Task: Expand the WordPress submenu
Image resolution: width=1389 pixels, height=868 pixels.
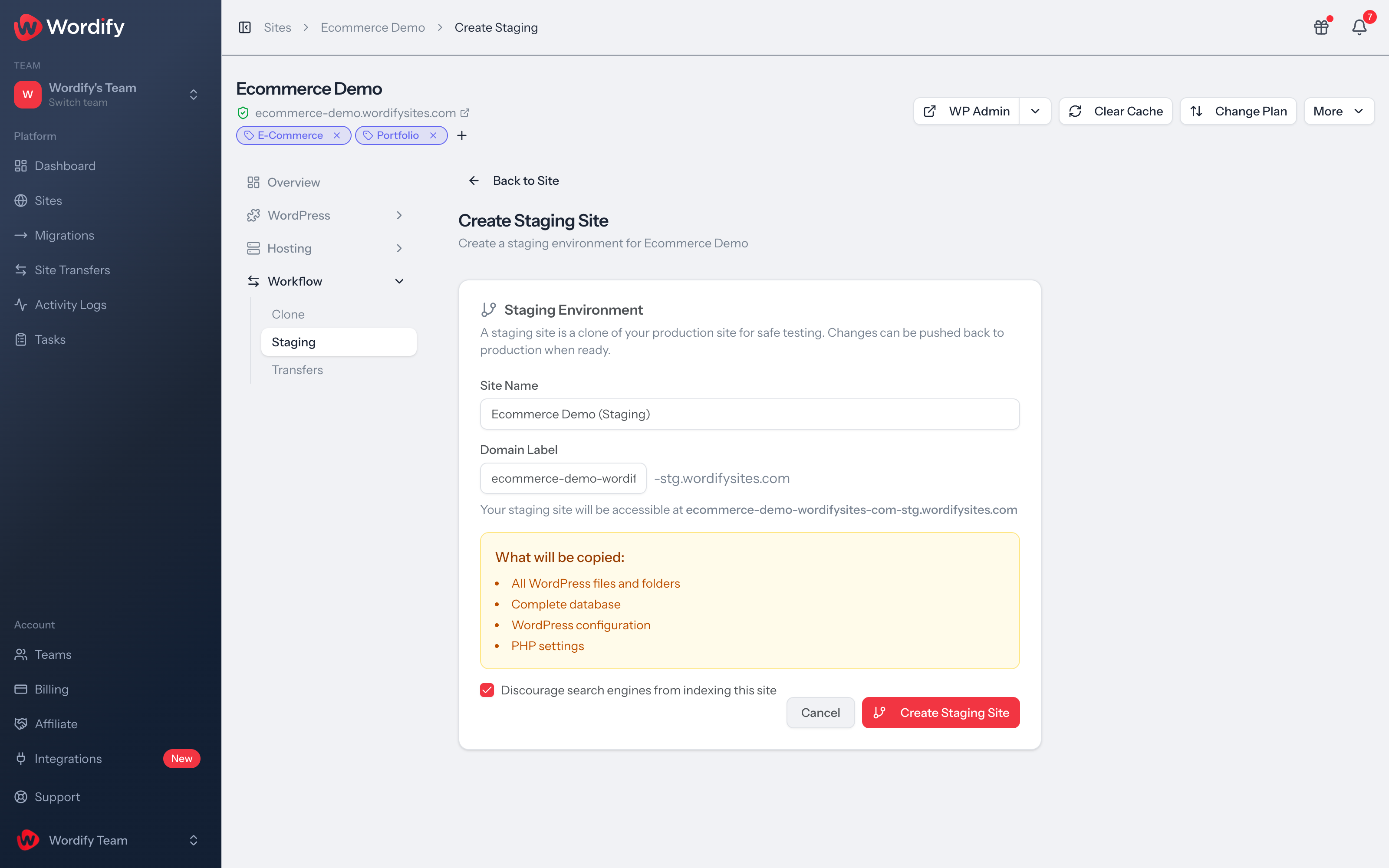Action: pos(399,215)
